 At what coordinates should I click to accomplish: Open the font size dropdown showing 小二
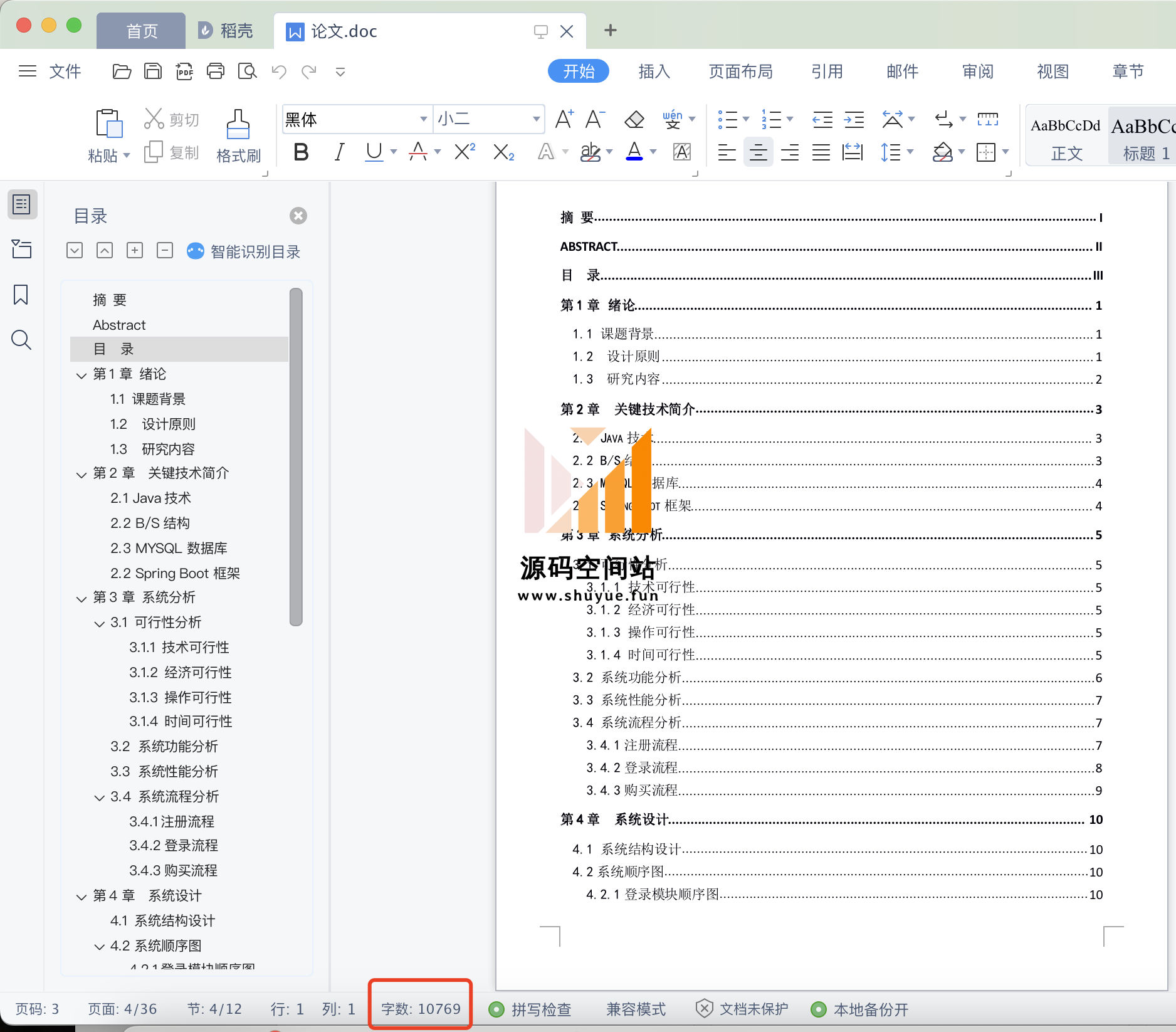coord(536,119)
